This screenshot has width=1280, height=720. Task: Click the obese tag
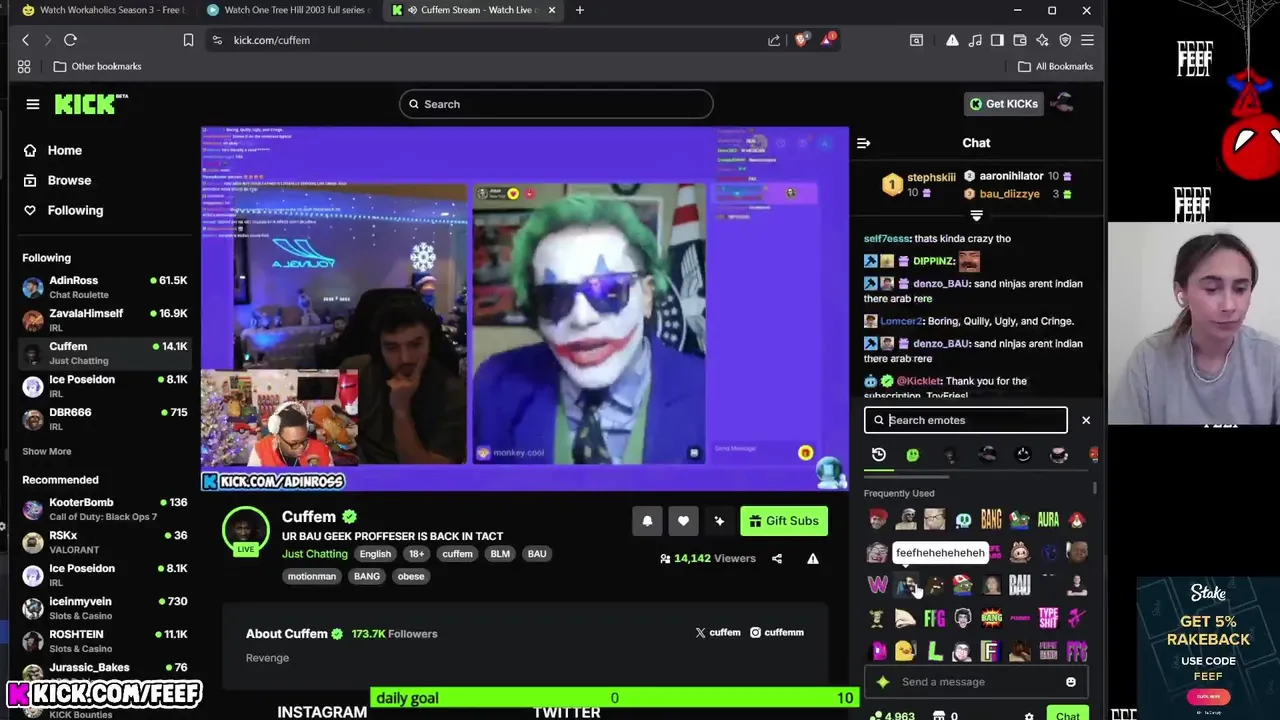[411, 576]
